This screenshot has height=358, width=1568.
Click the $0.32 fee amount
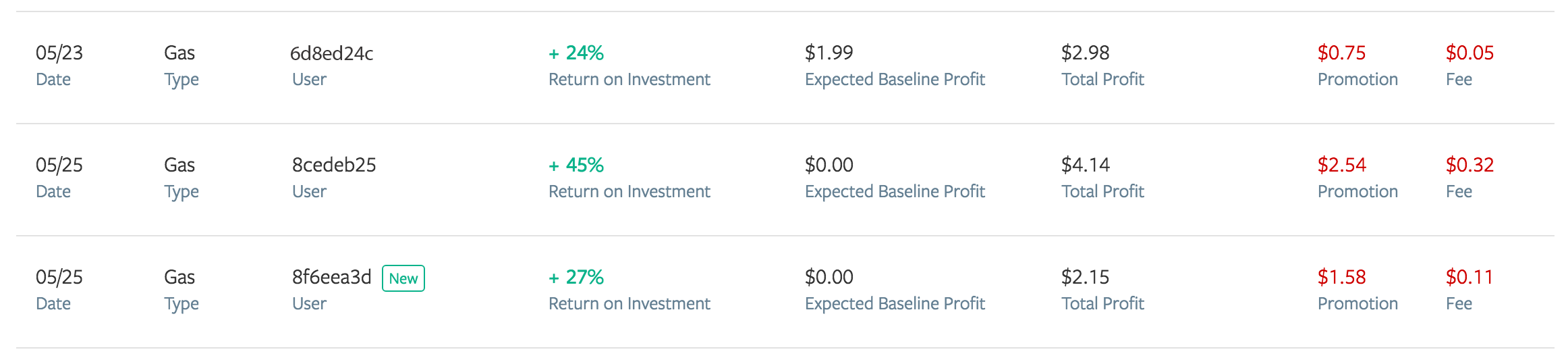pos(1470,165)
